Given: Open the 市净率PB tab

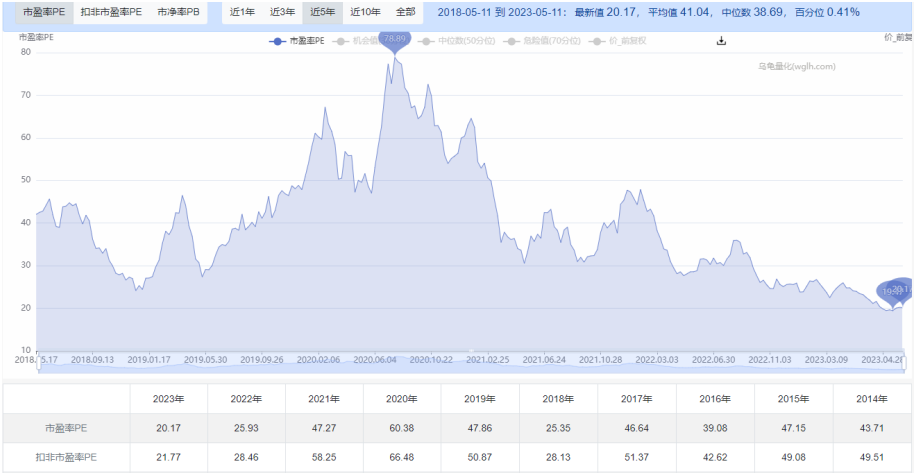Looking at the screenshot, I should pyautogui.click(x=178, y=12).
